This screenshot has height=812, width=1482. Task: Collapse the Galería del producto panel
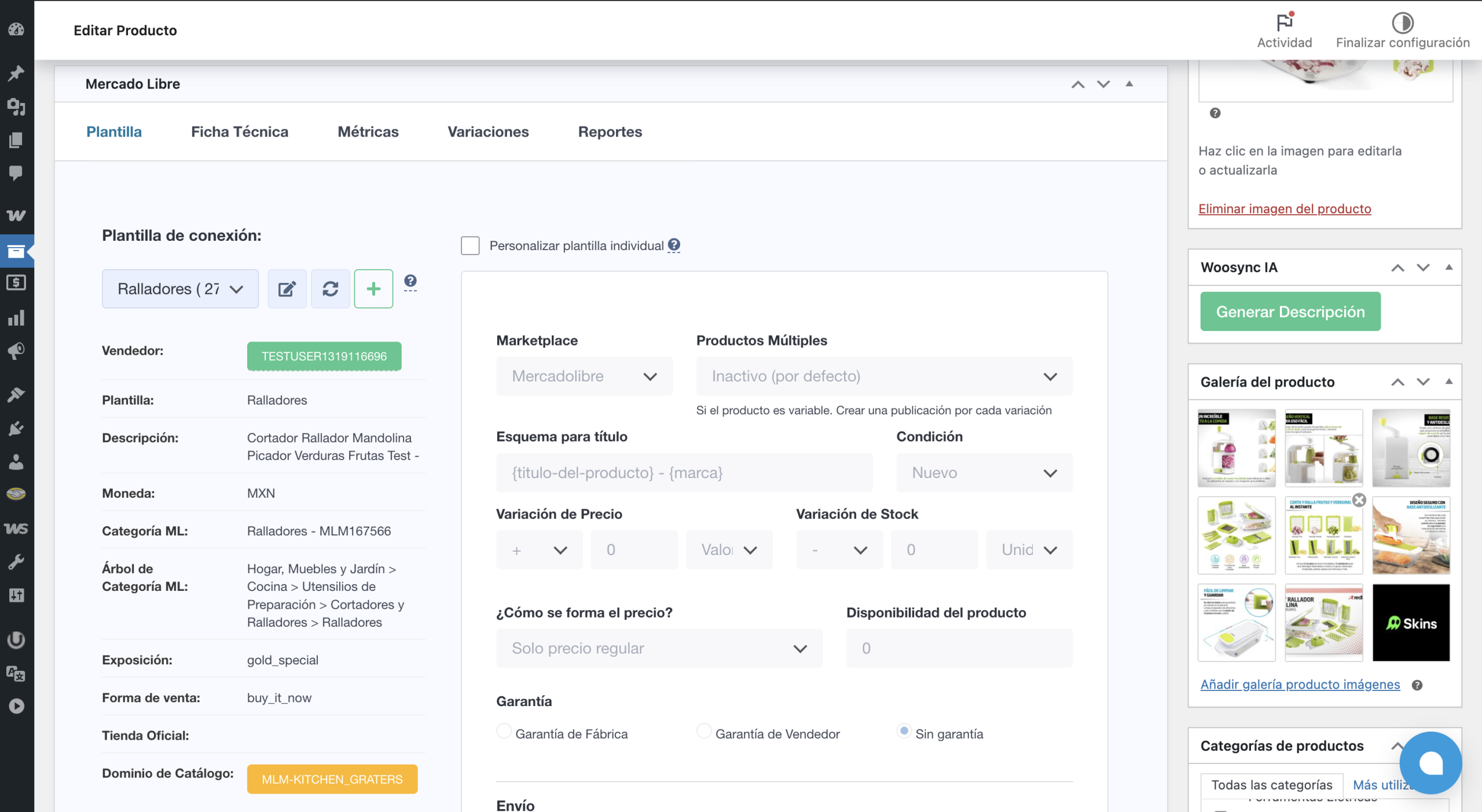click(x=1448, y=382)
